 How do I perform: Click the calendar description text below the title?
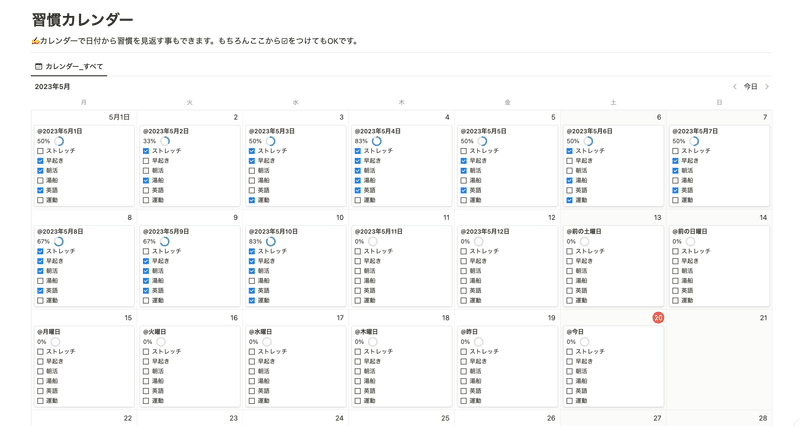(x=195, y=41)
